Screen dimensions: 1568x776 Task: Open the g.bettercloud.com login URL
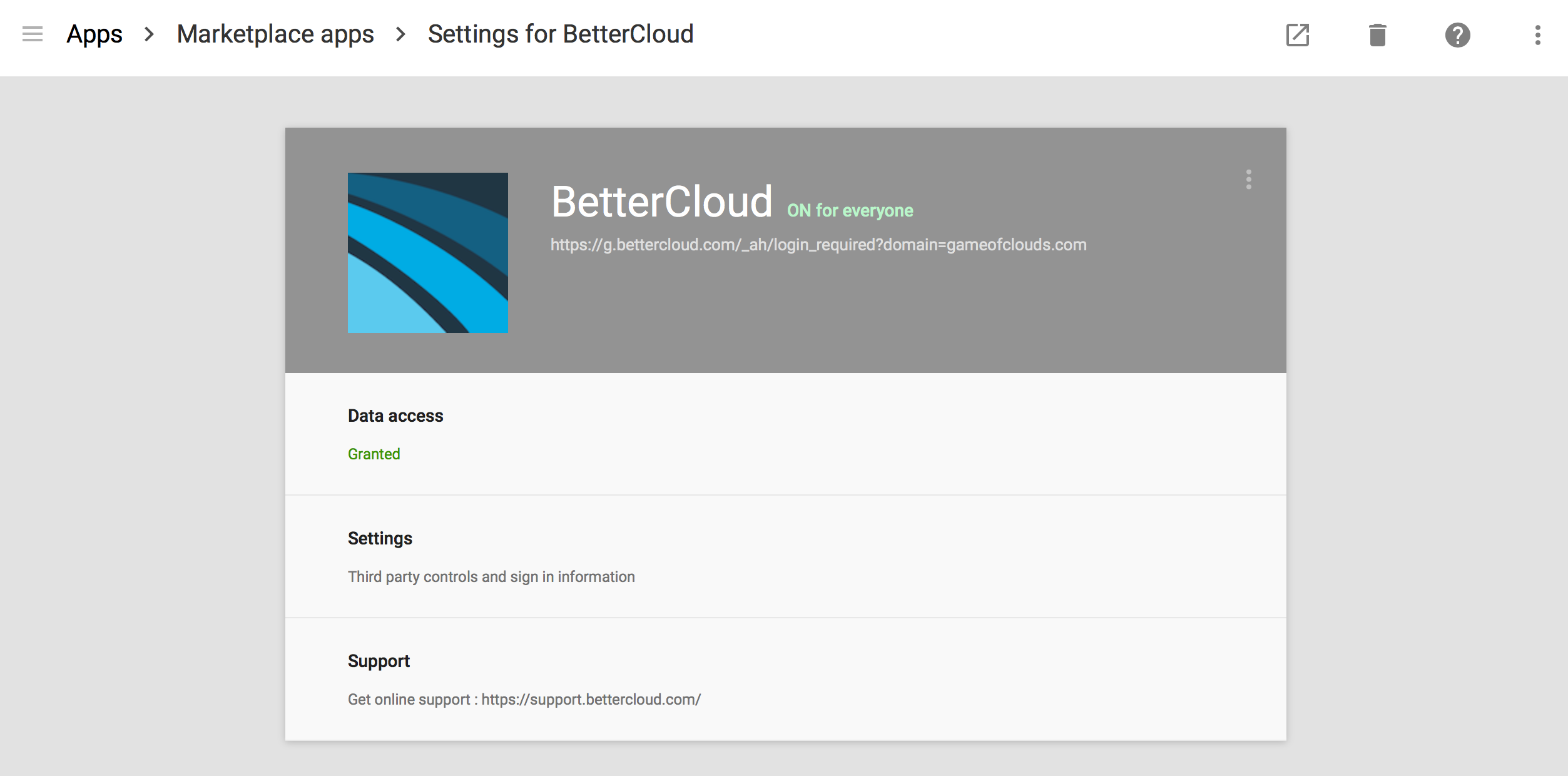point(818,245)
